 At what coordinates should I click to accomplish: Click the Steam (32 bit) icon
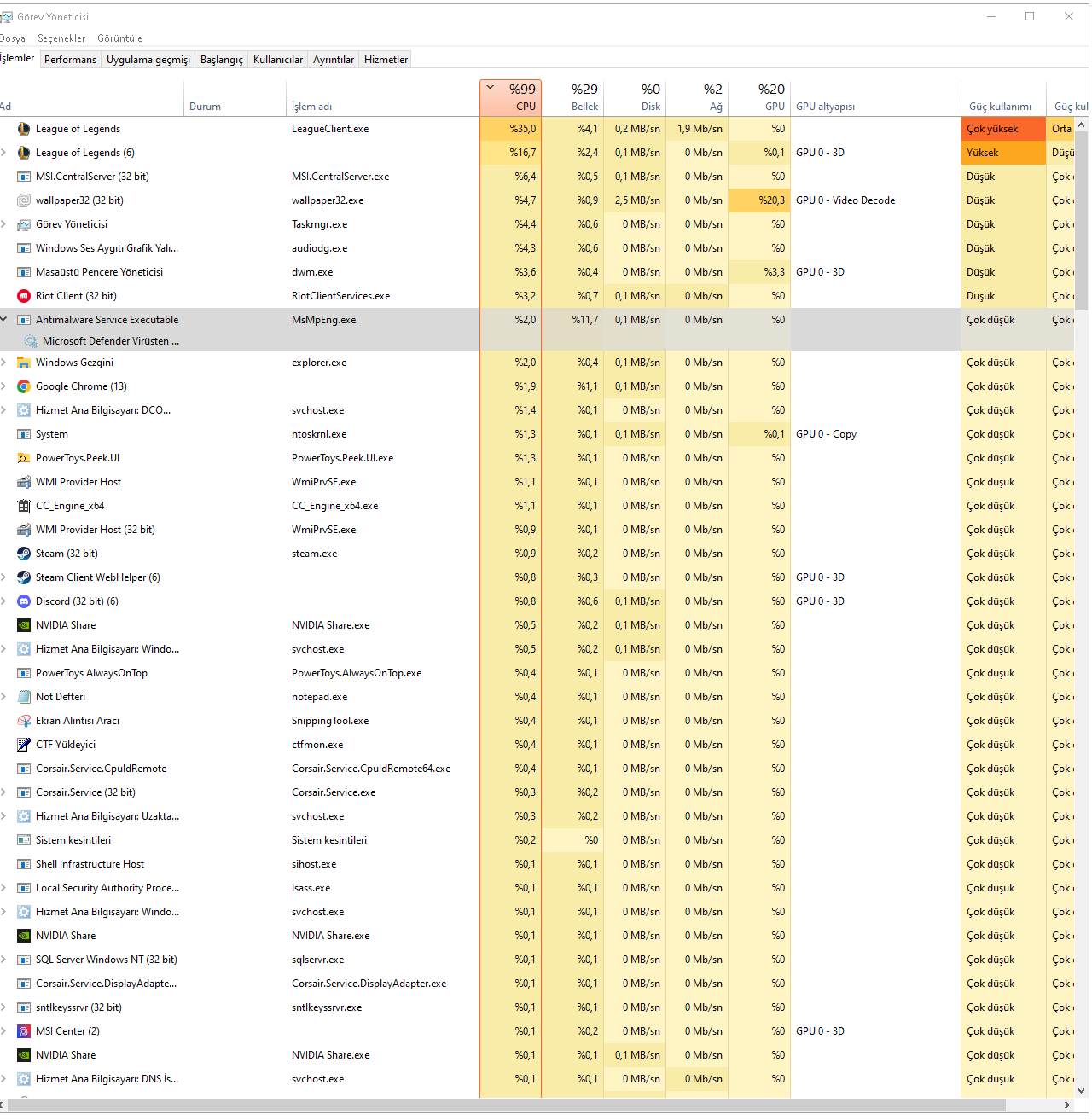coord(24,554)
